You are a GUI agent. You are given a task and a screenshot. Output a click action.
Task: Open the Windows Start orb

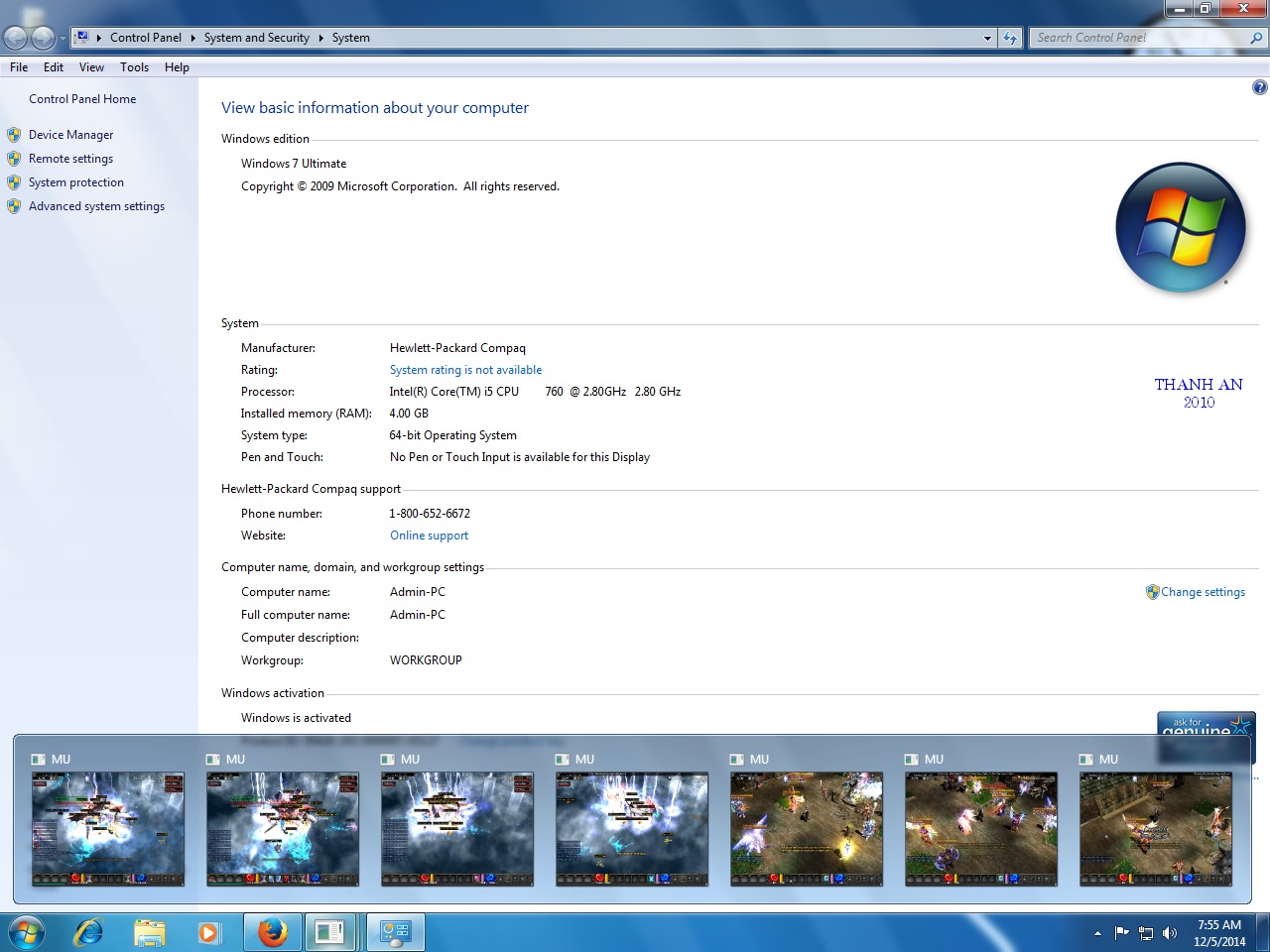click(x=27, y=932)
